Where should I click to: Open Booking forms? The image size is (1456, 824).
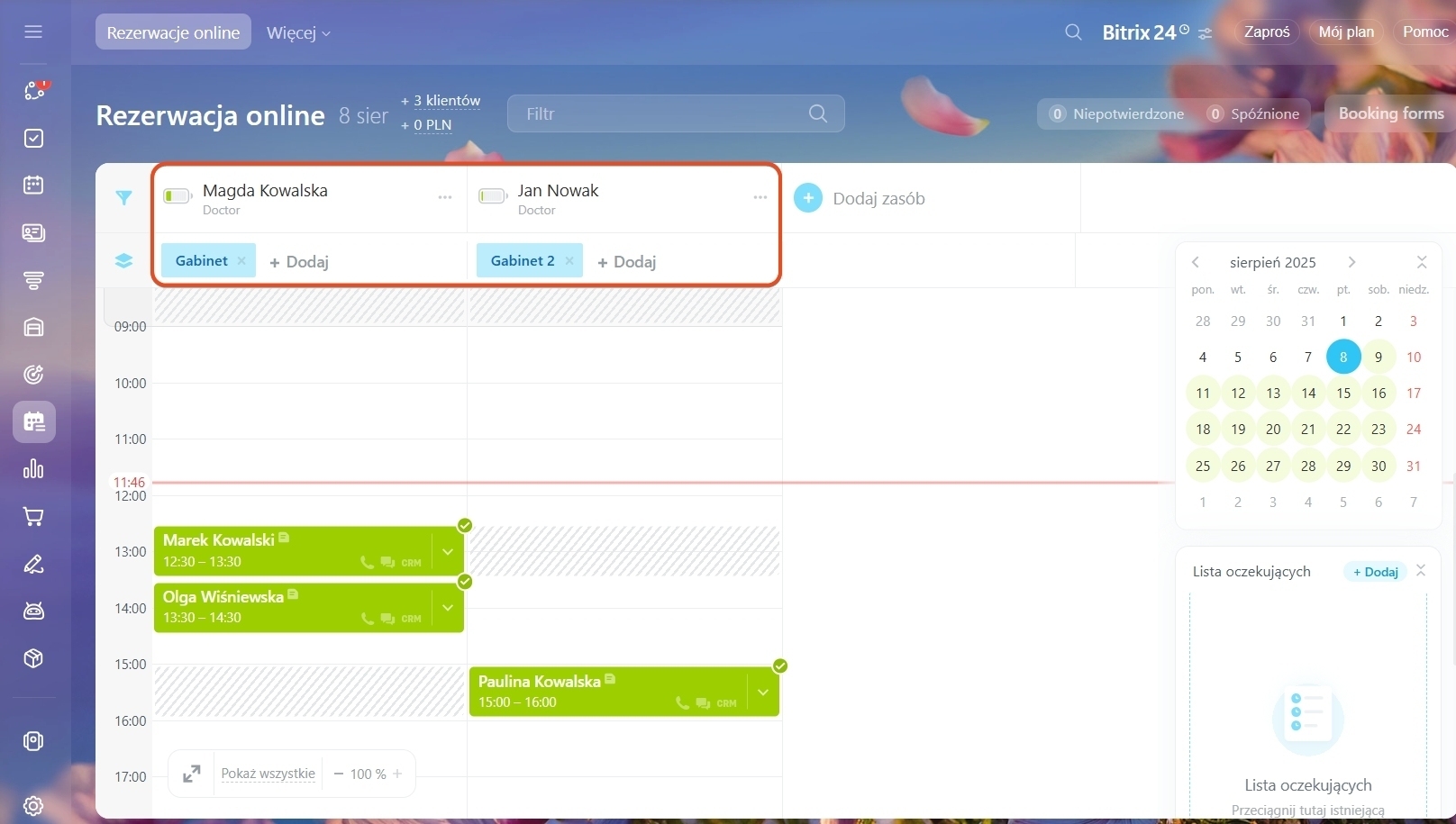tap(1391, 113)
